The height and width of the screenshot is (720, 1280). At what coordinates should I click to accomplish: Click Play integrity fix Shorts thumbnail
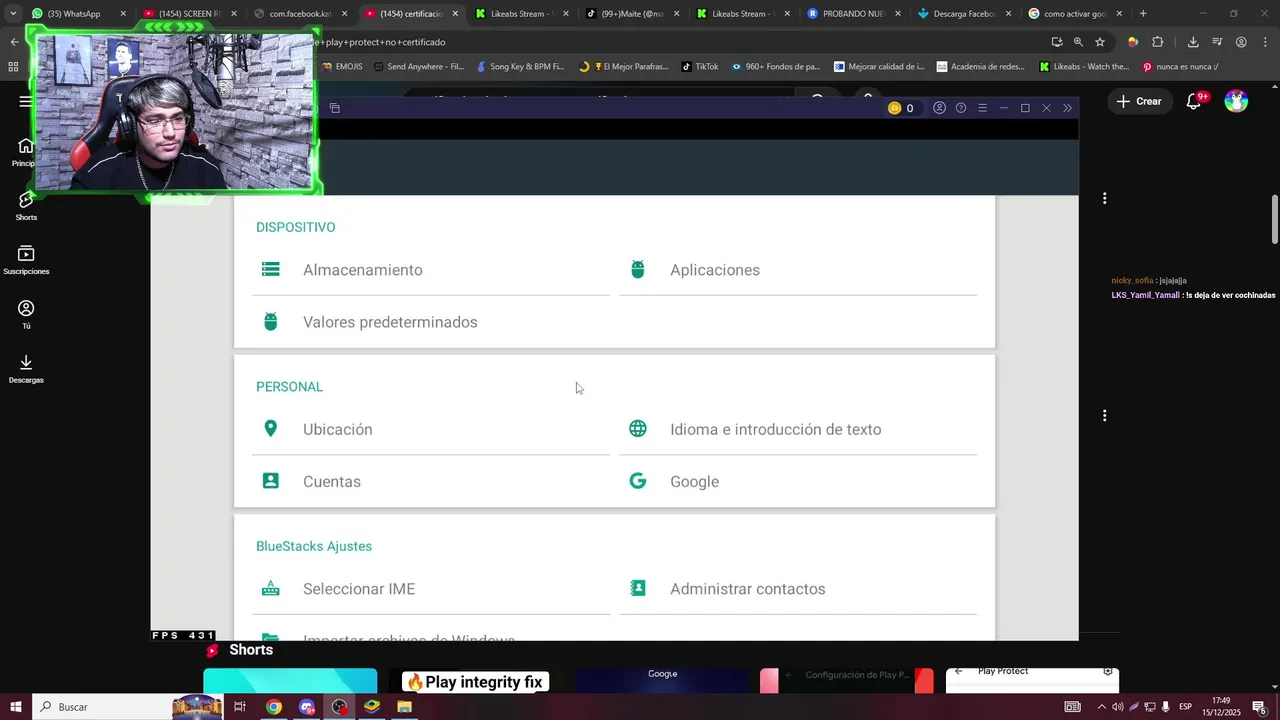[x=476, y=681]
